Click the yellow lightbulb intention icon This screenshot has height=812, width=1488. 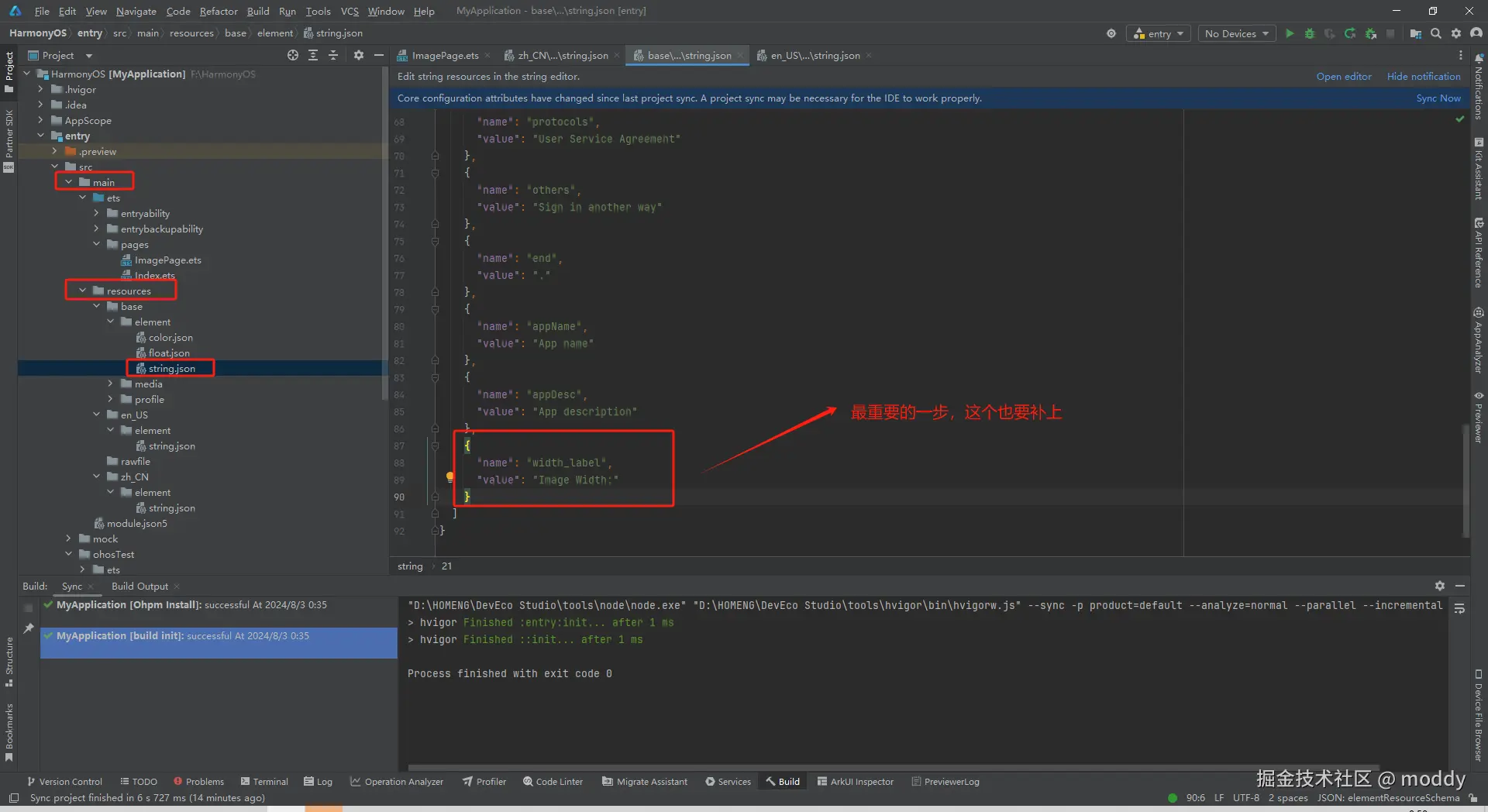point(450,477)
